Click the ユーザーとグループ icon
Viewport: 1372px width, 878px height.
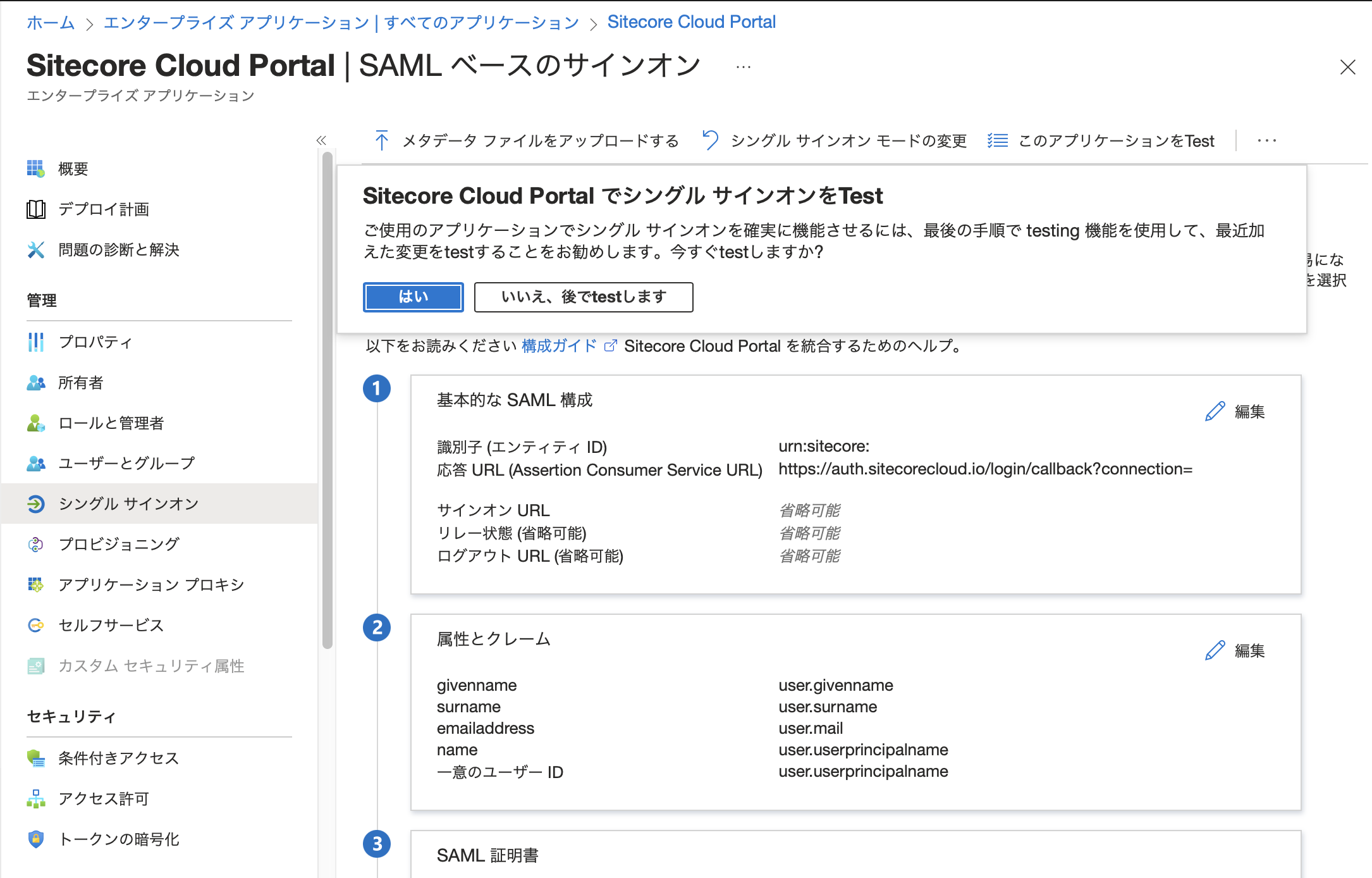35,464
